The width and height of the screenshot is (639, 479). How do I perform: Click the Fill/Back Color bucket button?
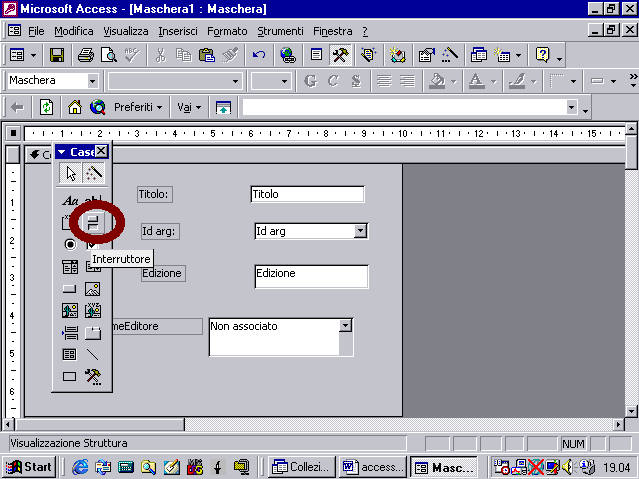(437, 81)
